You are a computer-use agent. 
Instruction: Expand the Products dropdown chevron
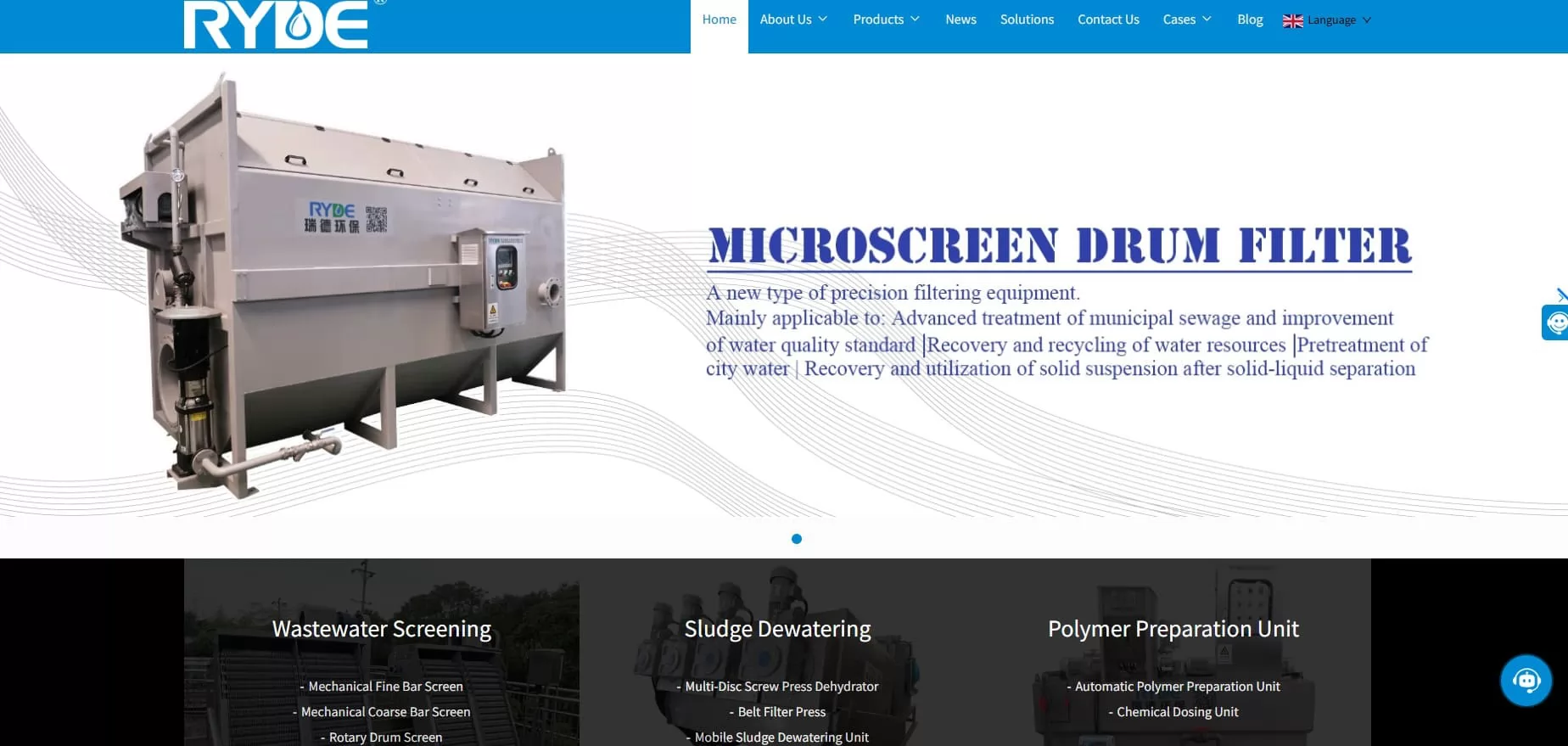pos(915,20)
